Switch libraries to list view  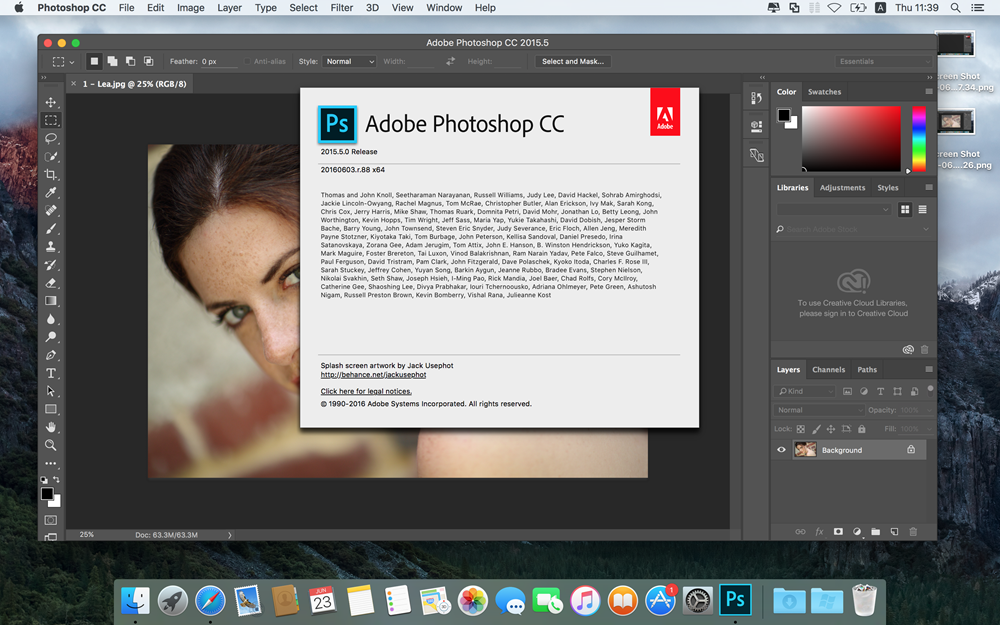pos(922,209)
